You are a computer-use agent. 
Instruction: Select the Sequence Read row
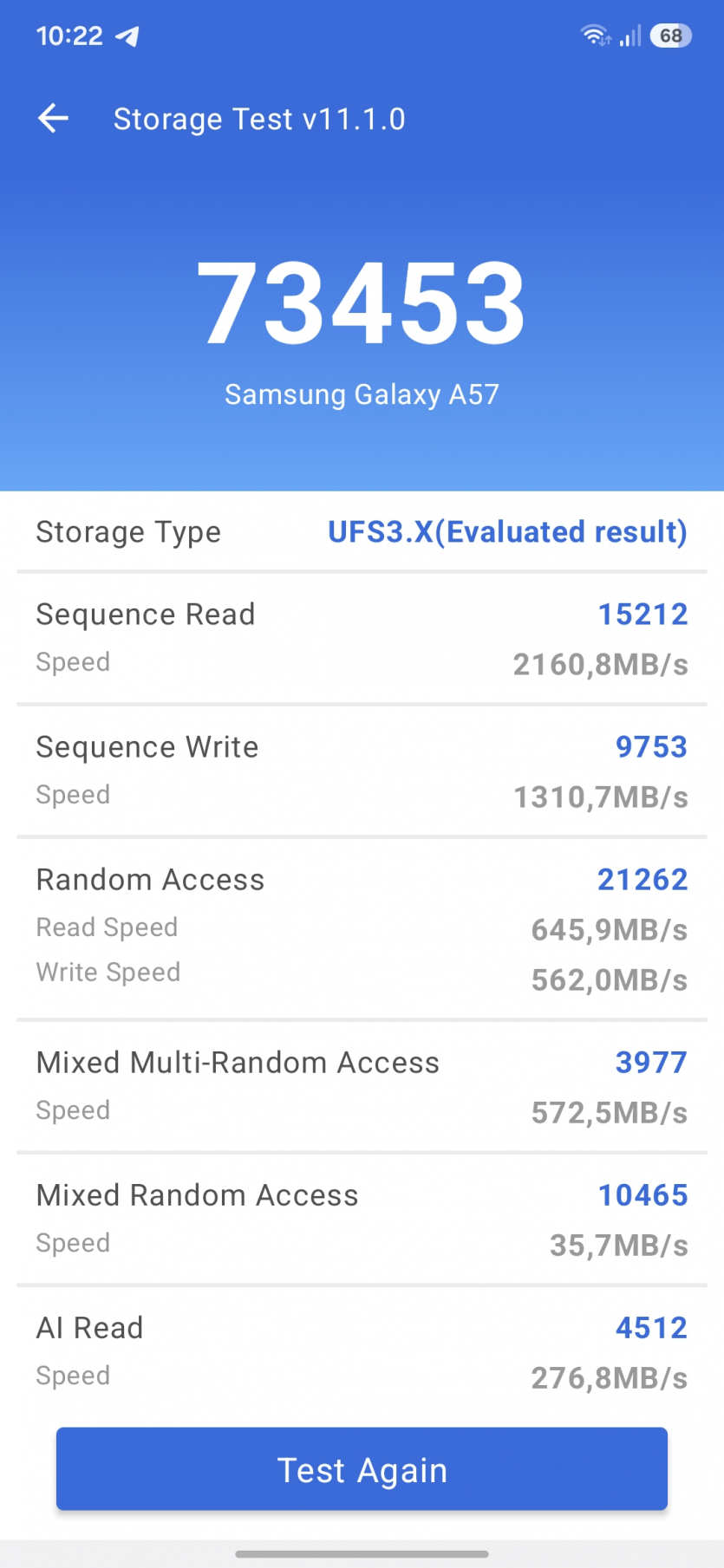tap(362, 638)
